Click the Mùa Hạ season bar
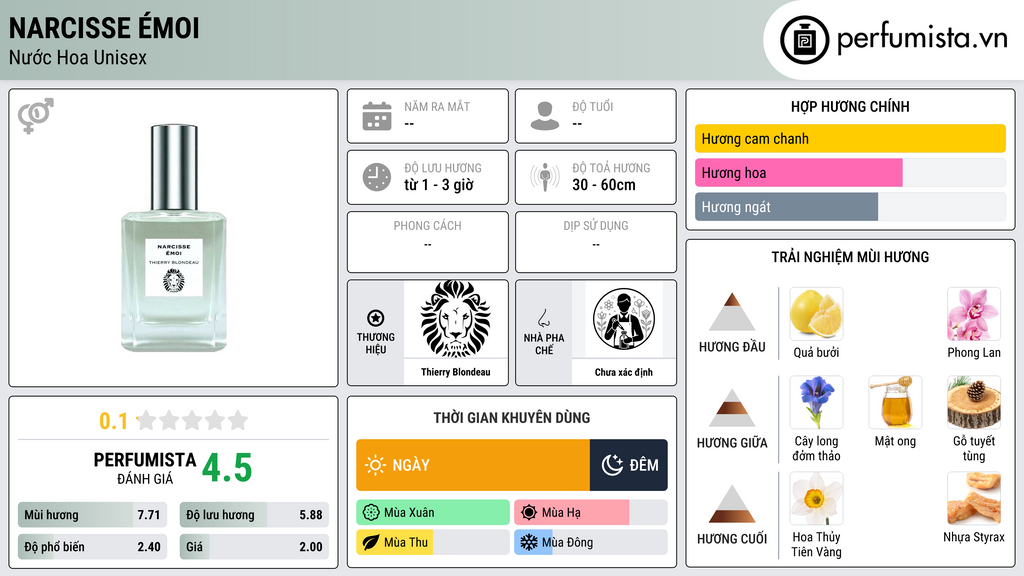The height and width of the screenshot is (576, 1024). [x=590, y=513]
